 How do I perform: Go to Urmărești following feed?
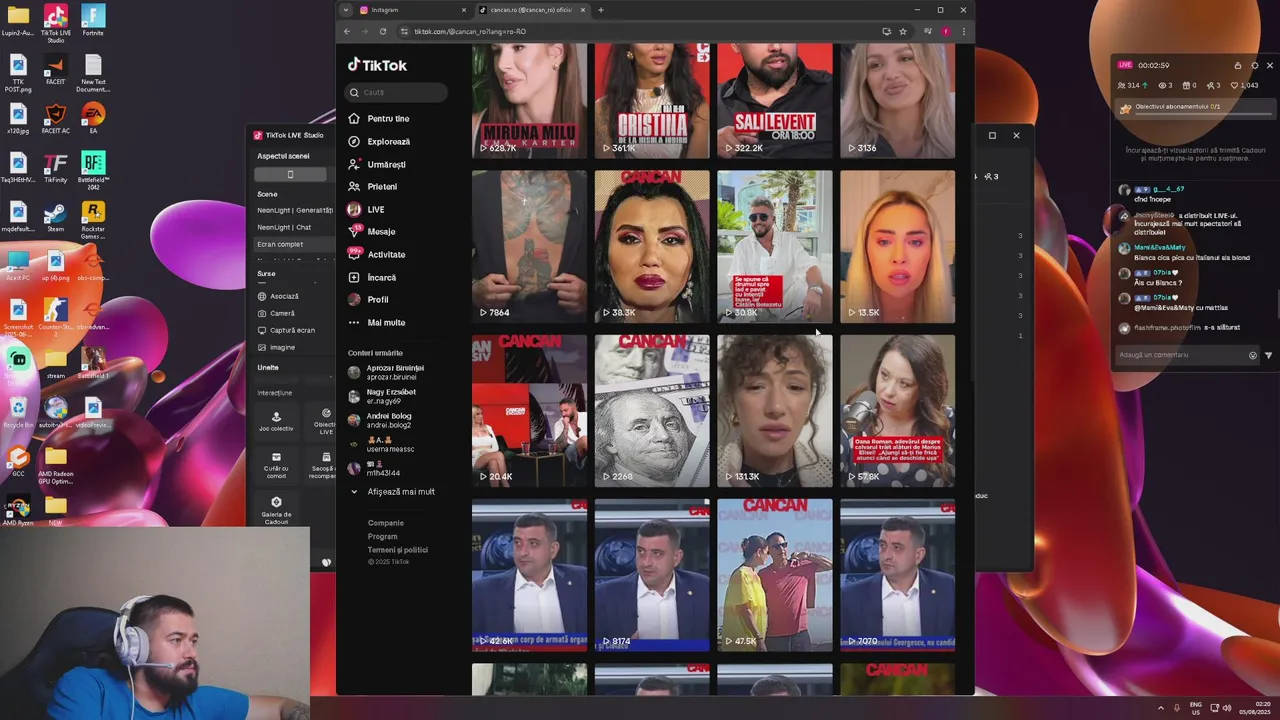377,164
